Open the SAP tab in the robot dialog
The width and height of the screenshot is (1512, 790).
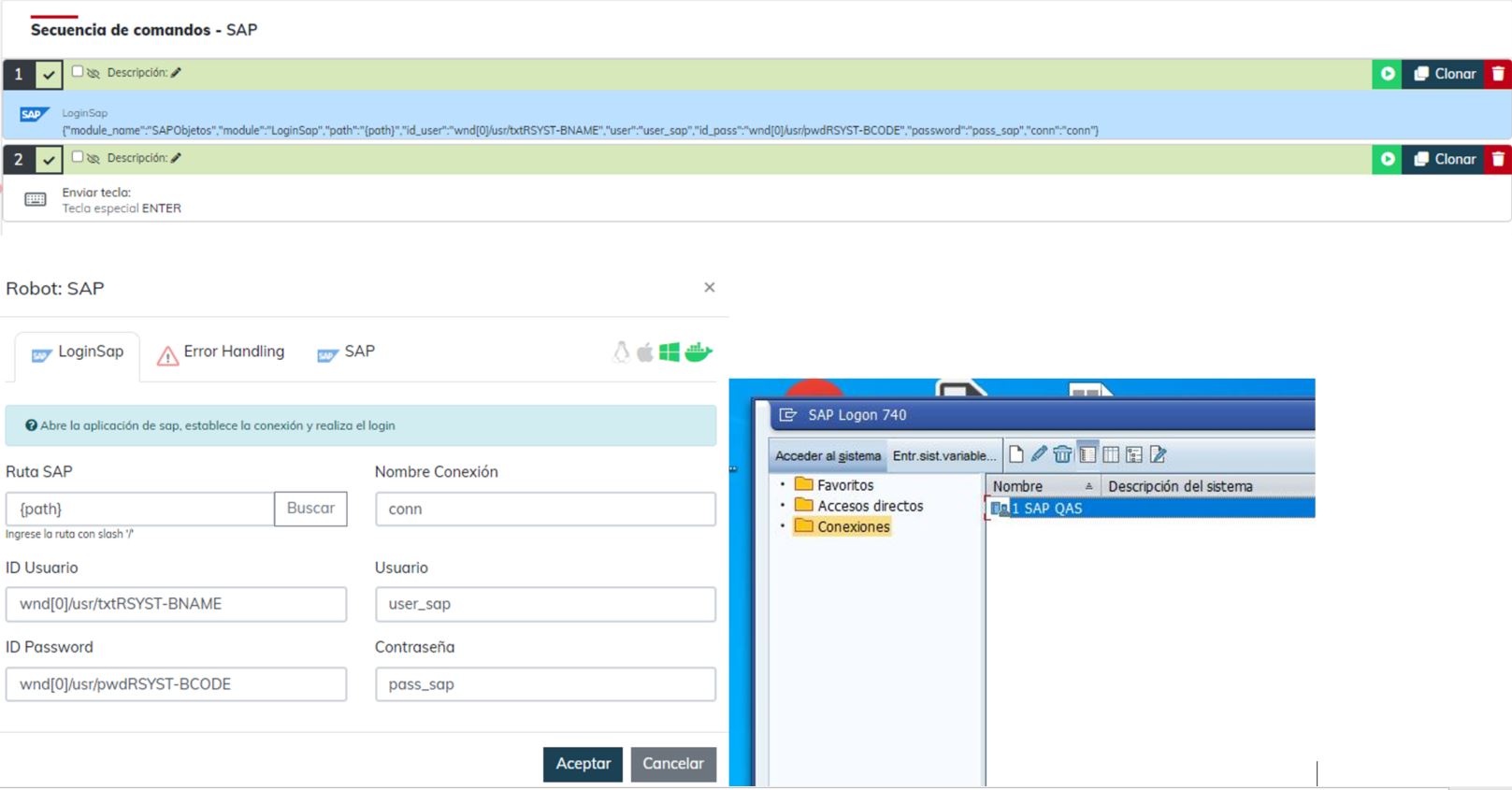click(x=346, y=352)
